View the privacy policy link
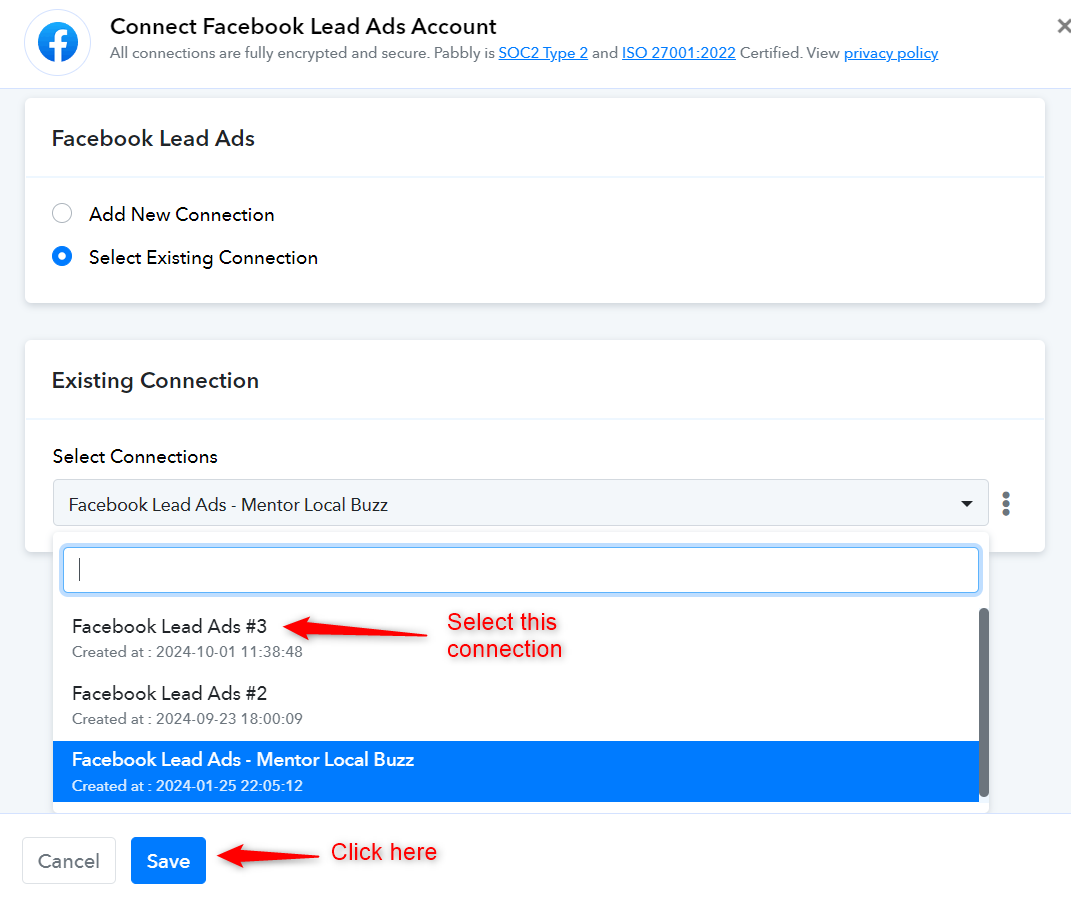Image resolution: width=1071 pixels, height=899 pixels. click(891, 53)
